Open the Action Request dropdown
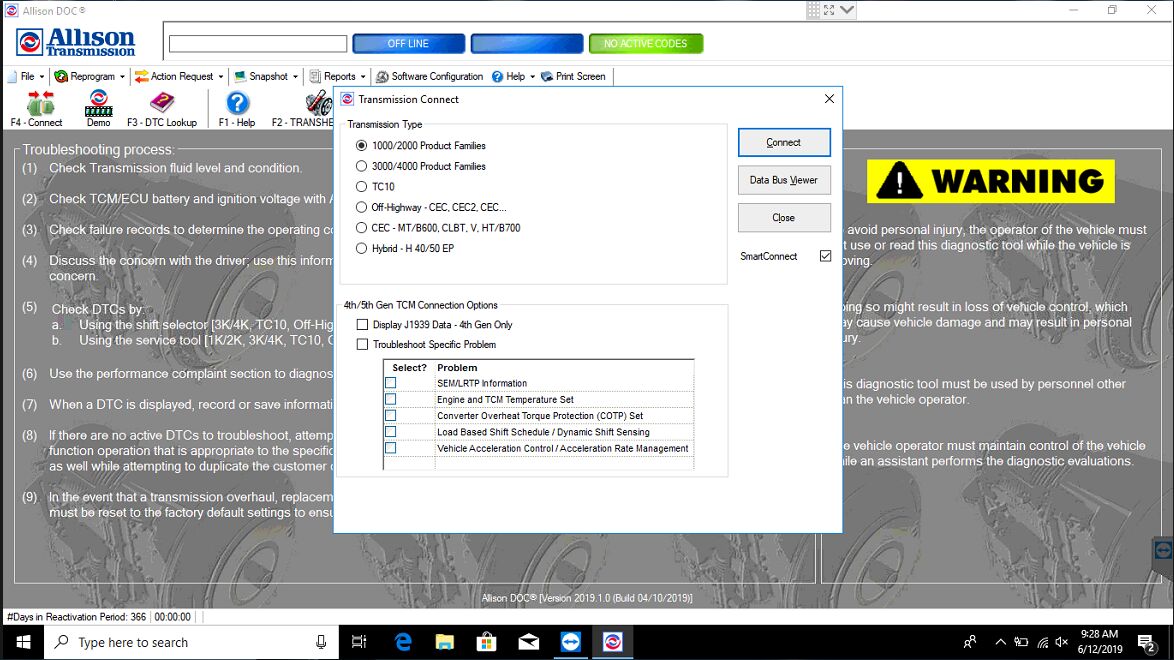This screenshot has width=1174, height=660. click(180, 76)
